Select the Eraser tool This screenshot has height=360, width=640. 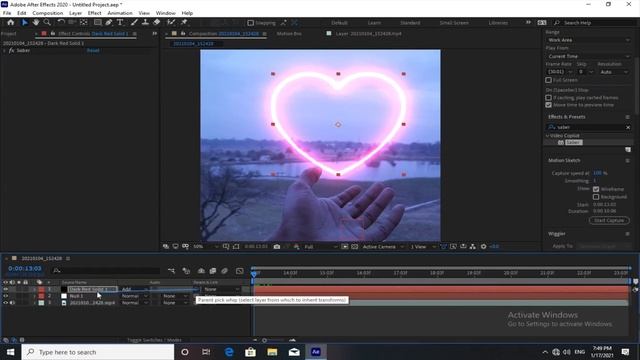pos(157,22)
